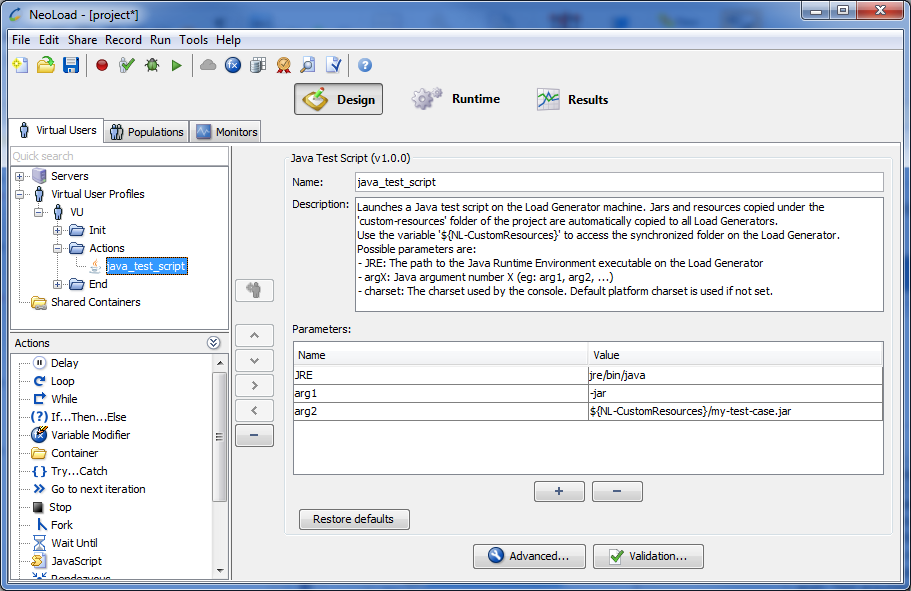Select the While action
The image size is (911, 591).
point(64,399)
